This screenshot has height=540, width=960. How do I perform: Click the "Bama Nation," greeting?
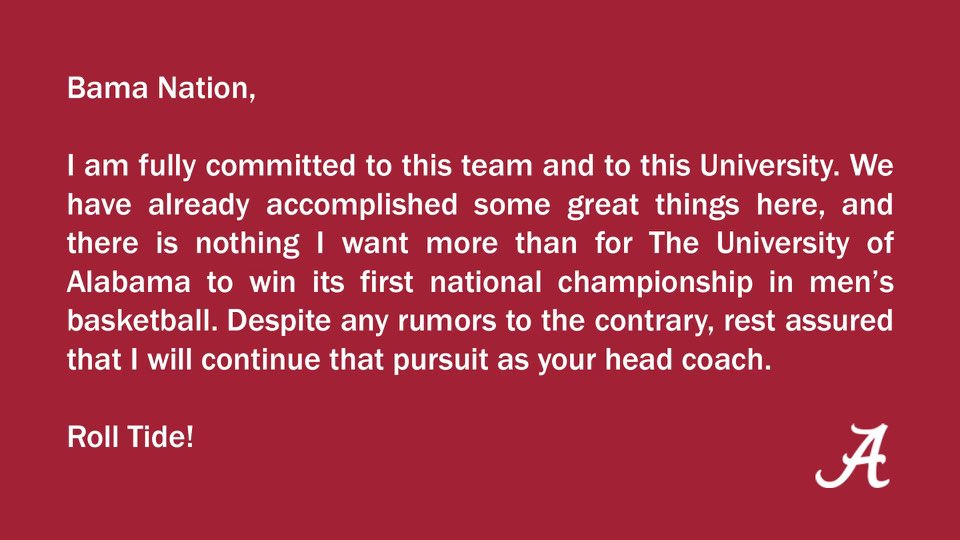point(161,89)
